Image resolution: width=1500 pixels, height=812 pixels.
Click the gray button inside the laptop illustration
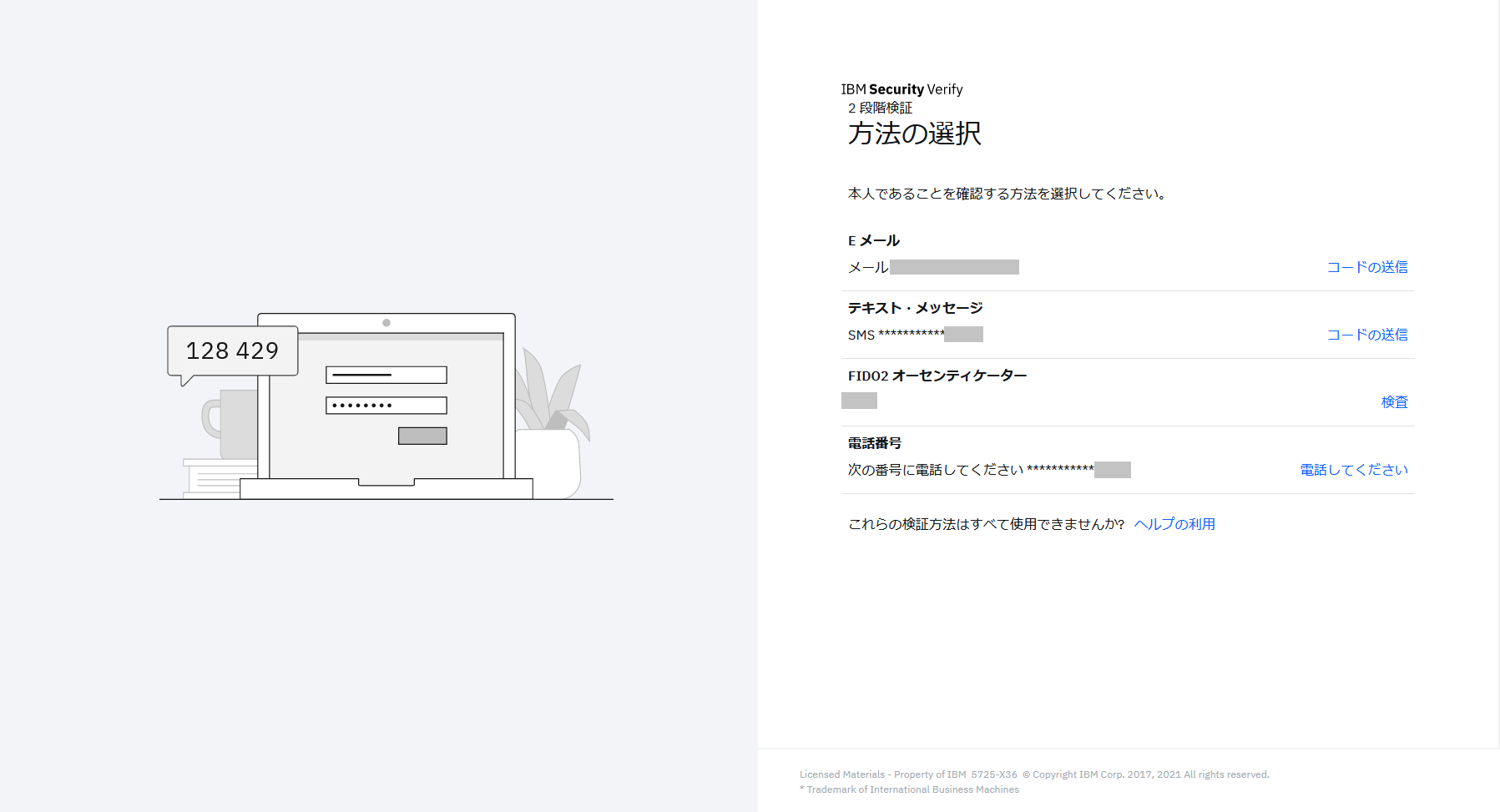pos(422,435)
